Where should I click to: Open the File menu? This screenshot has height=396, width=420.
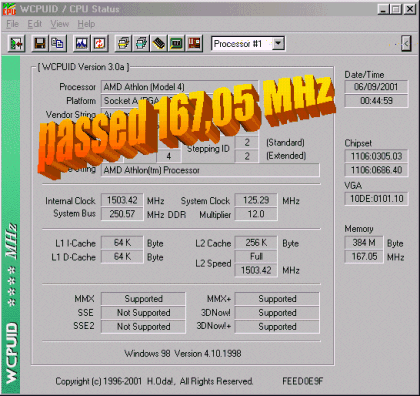pyautogui.click(x=12, y=24)
